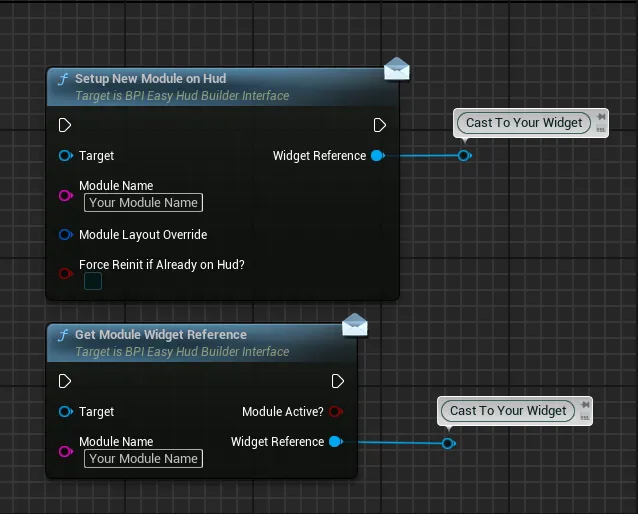Click Widget Reference output pin on Setup New Module
This screenshot has height=514, width=638.
pos(378,155)
